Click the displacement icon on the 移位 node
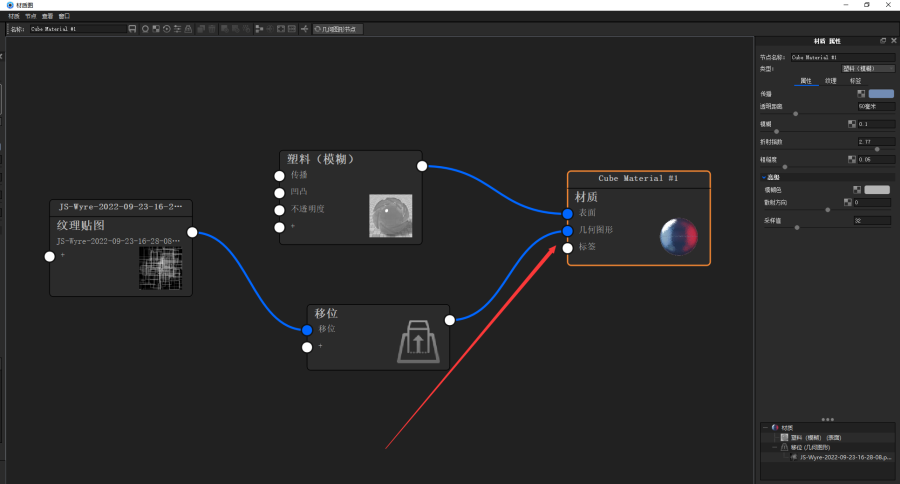The height and width of the screenshot is (484, 900). (x=416, y=339)
